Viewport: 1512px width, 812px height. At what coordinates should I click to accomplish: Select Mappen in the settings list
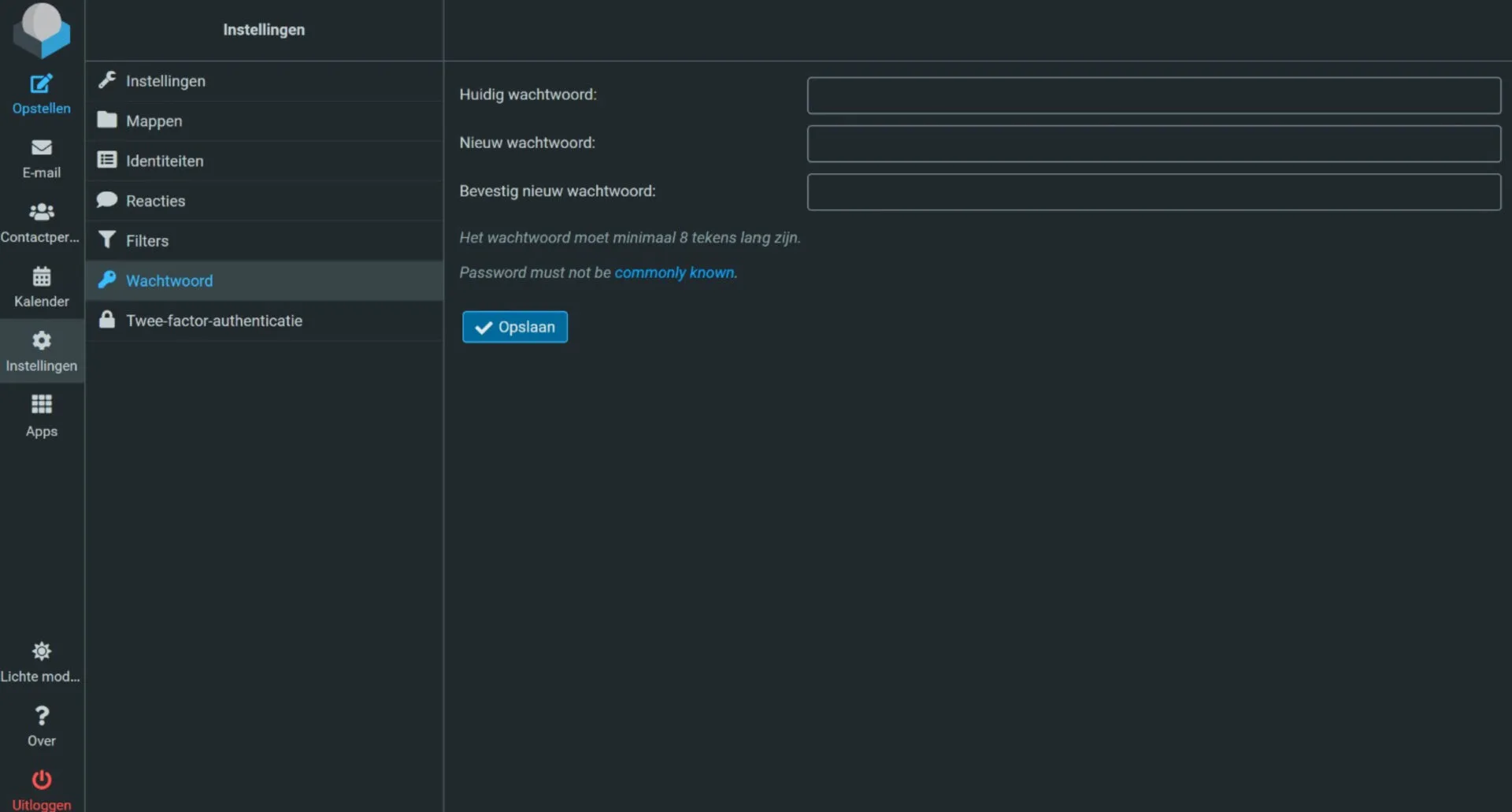(154, 121)
